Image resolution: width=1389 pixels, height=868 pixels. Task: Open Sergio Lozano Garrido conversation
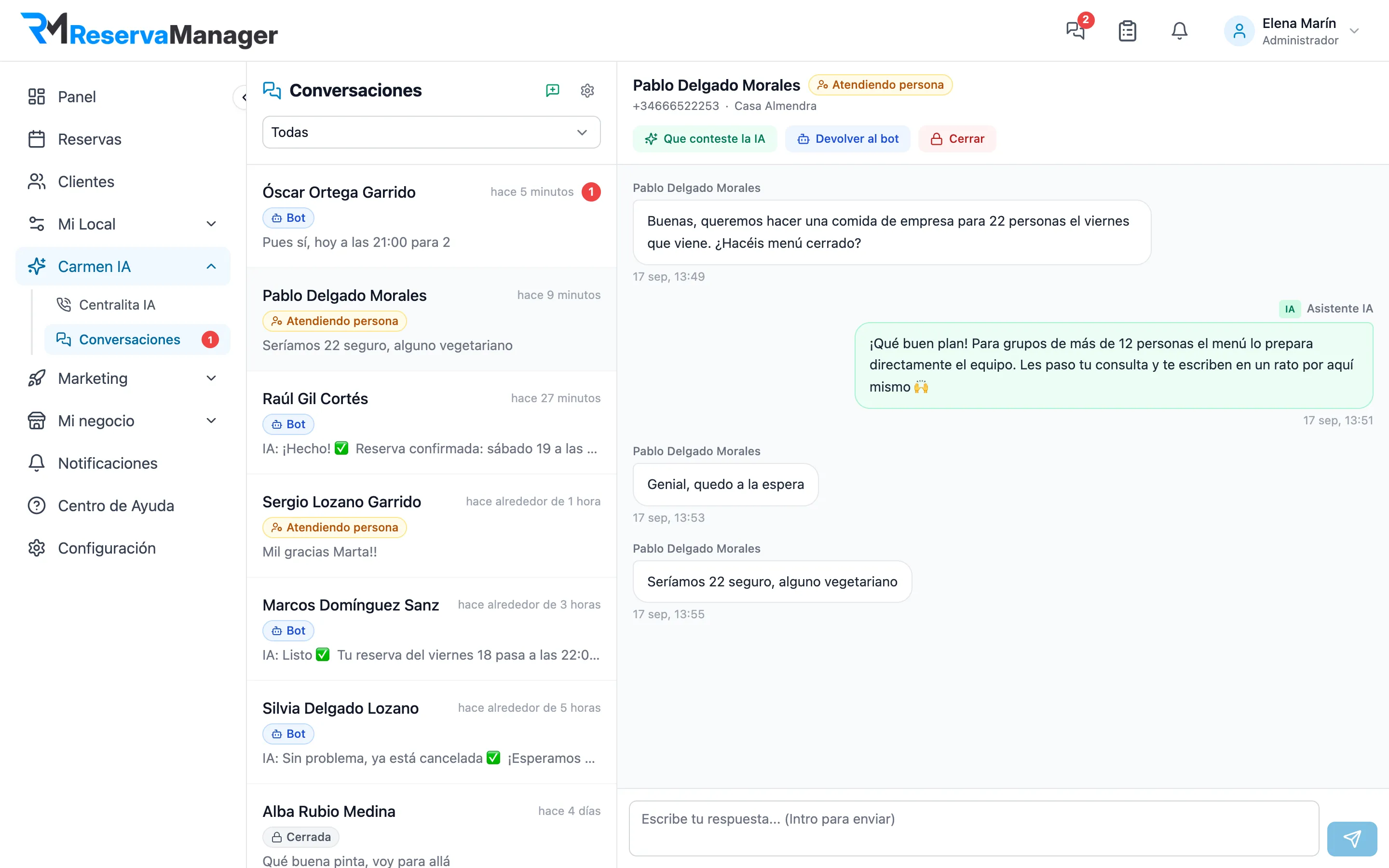click(432, 526)
